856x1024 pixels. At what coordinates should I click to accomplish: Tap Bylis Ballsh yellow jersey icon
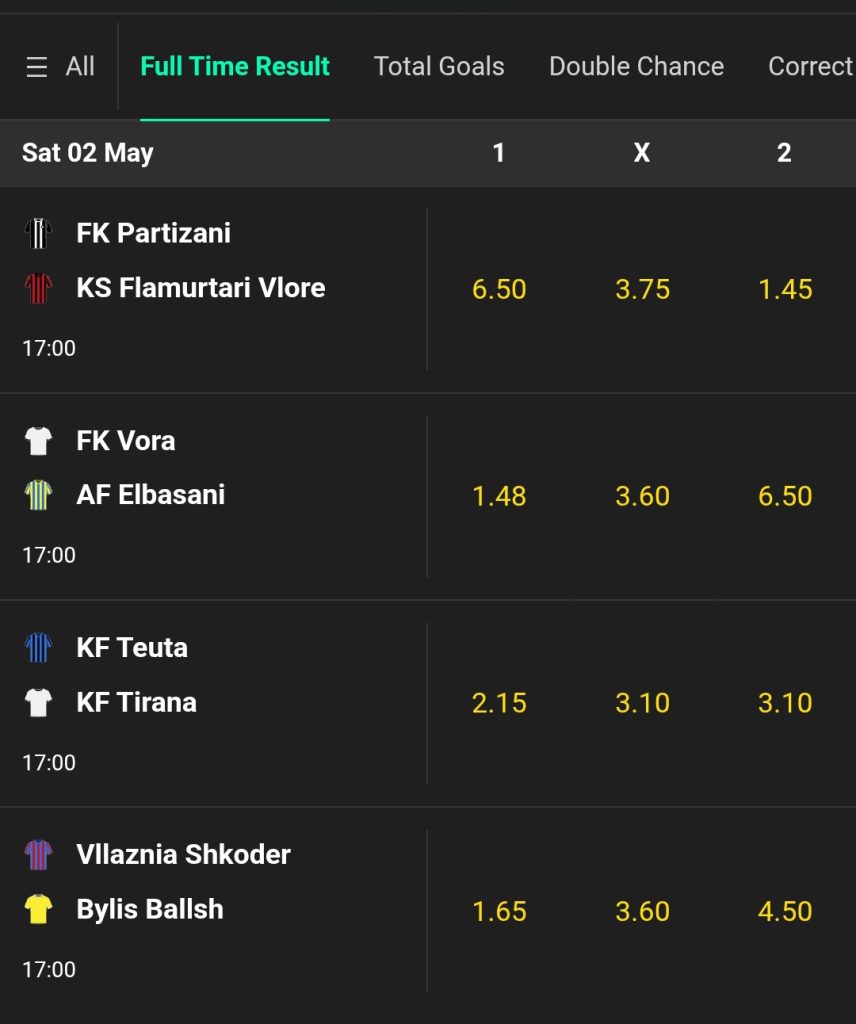pyautogui.click(x=39, y=909)
